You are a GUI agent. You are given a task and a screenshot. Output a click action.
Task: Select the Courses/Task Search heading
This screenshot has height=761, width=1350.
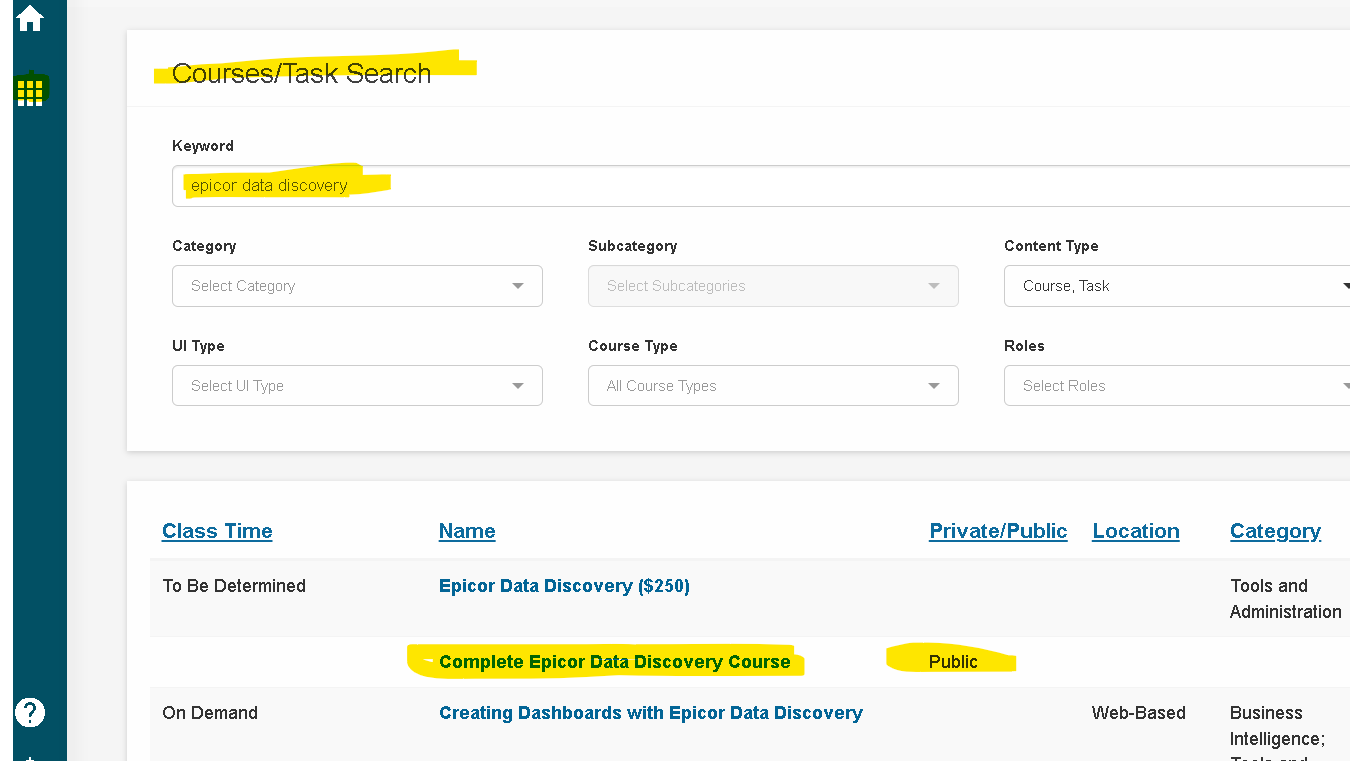pos(301,73)
